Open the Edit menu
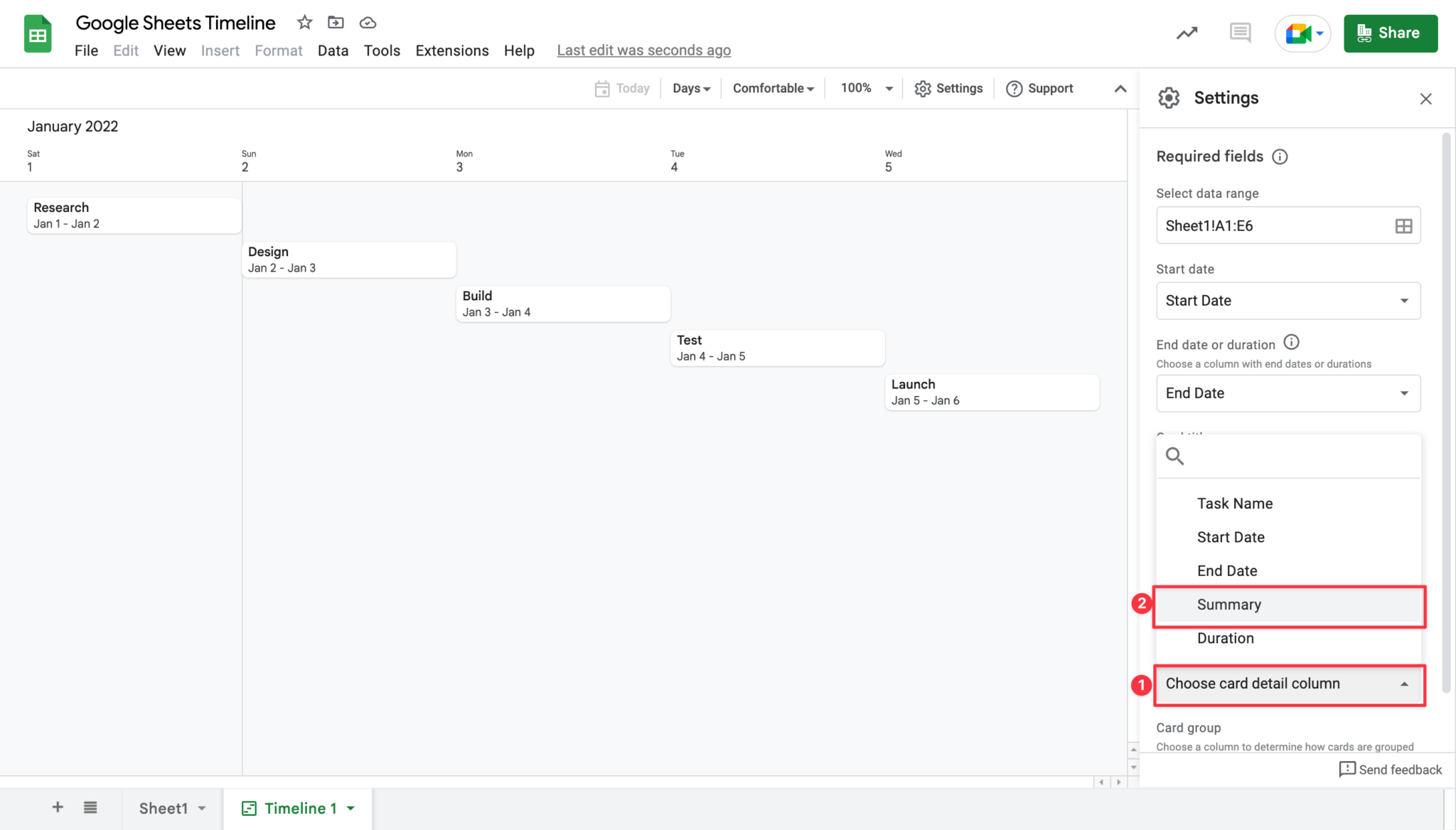The height and width of the screenshot is (830, 1456). click(126, 50)
